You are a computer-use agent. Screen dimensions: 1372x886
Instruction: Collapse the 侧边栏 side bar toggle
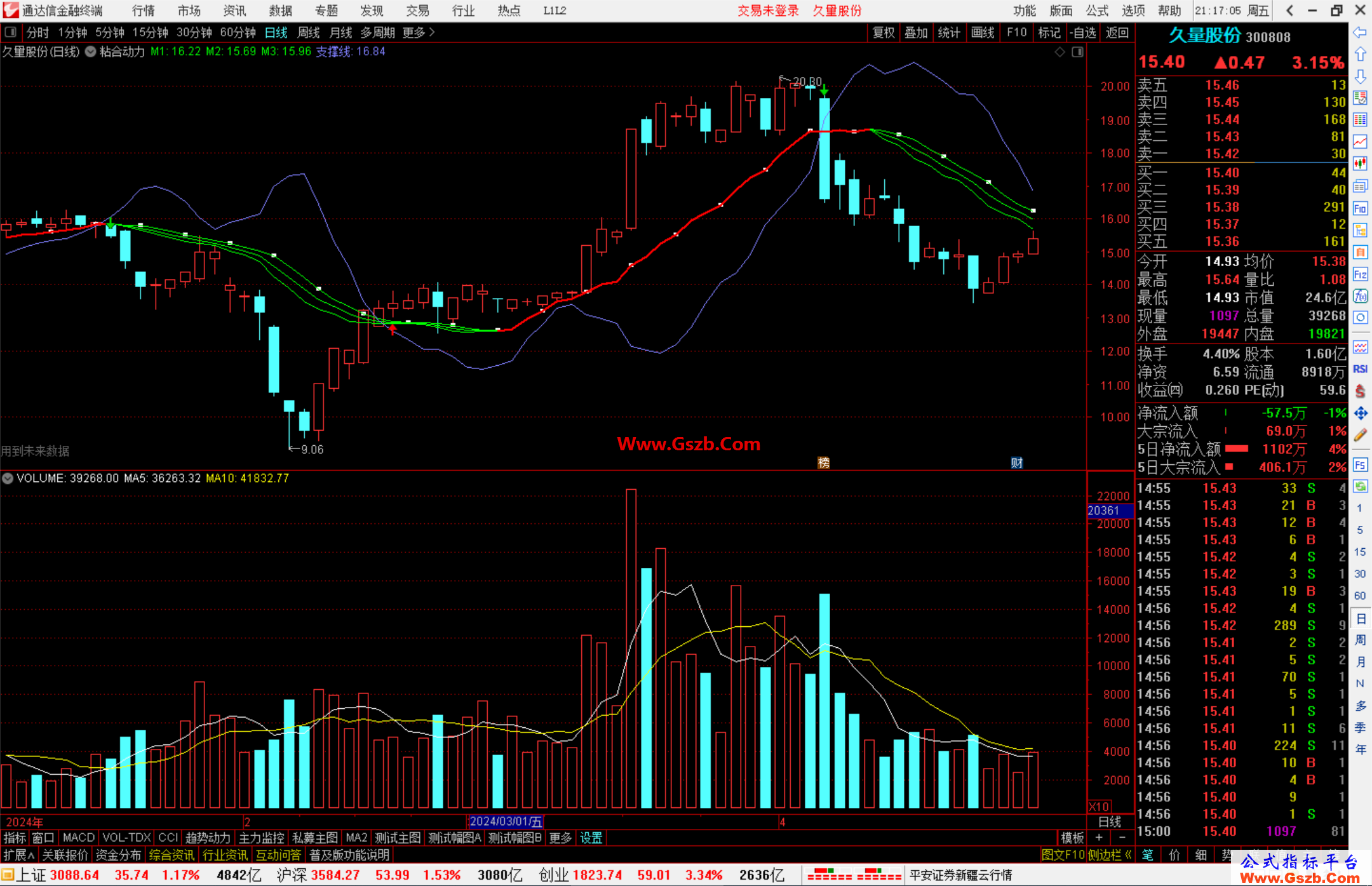pyautogui.click(x=1110, y=855)
